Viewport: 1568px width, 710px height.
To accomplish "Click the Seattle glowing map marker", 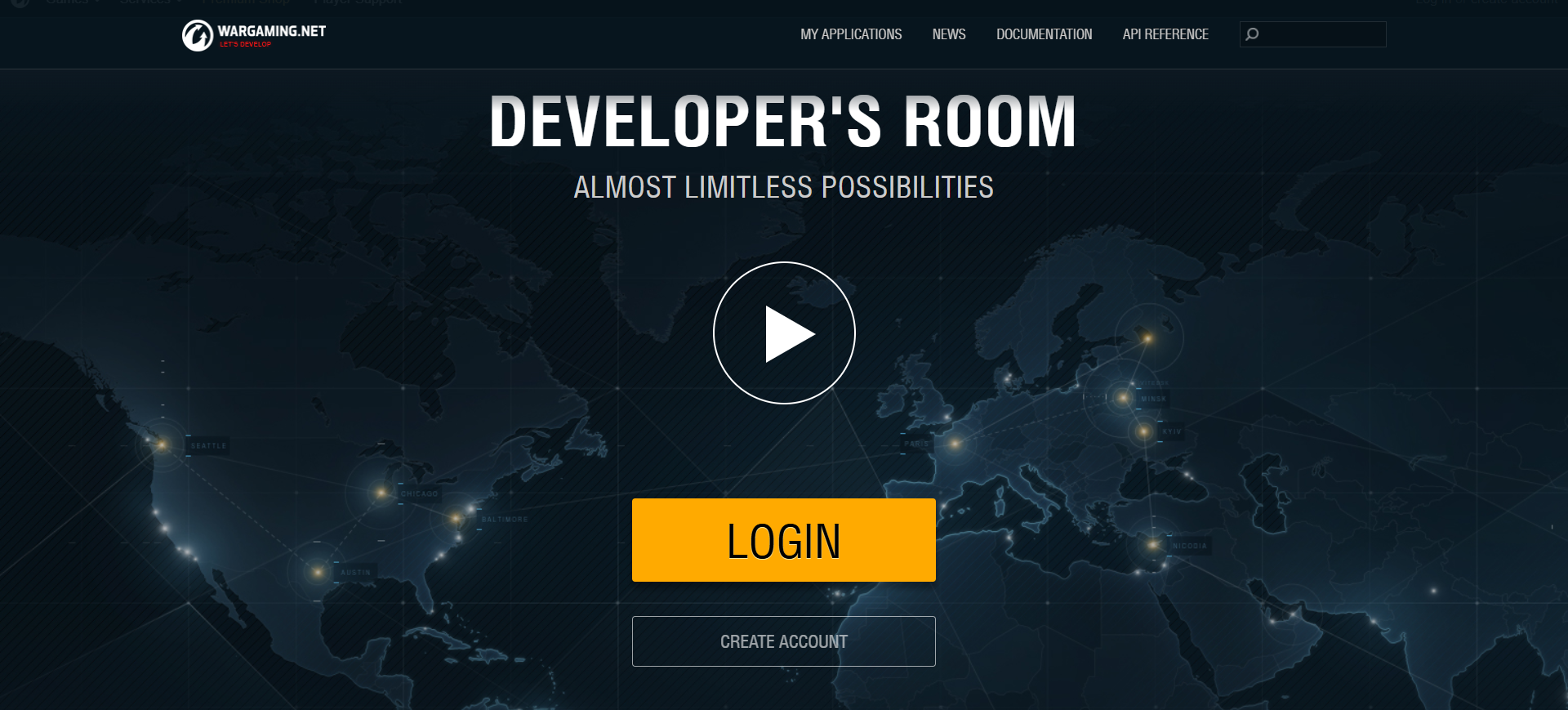I will pos(163,444).
